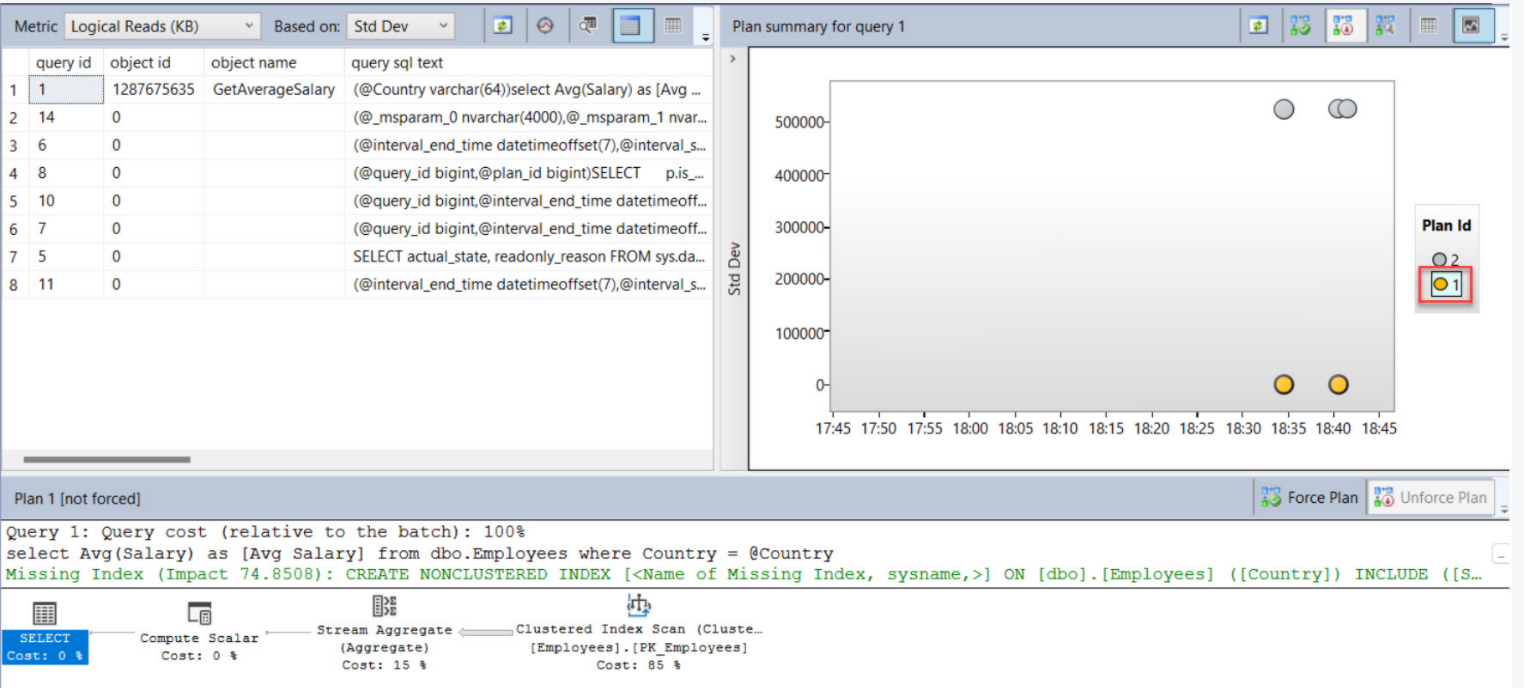
Task: Click the Force Plan button
Action: click(x=1310, y=497)
